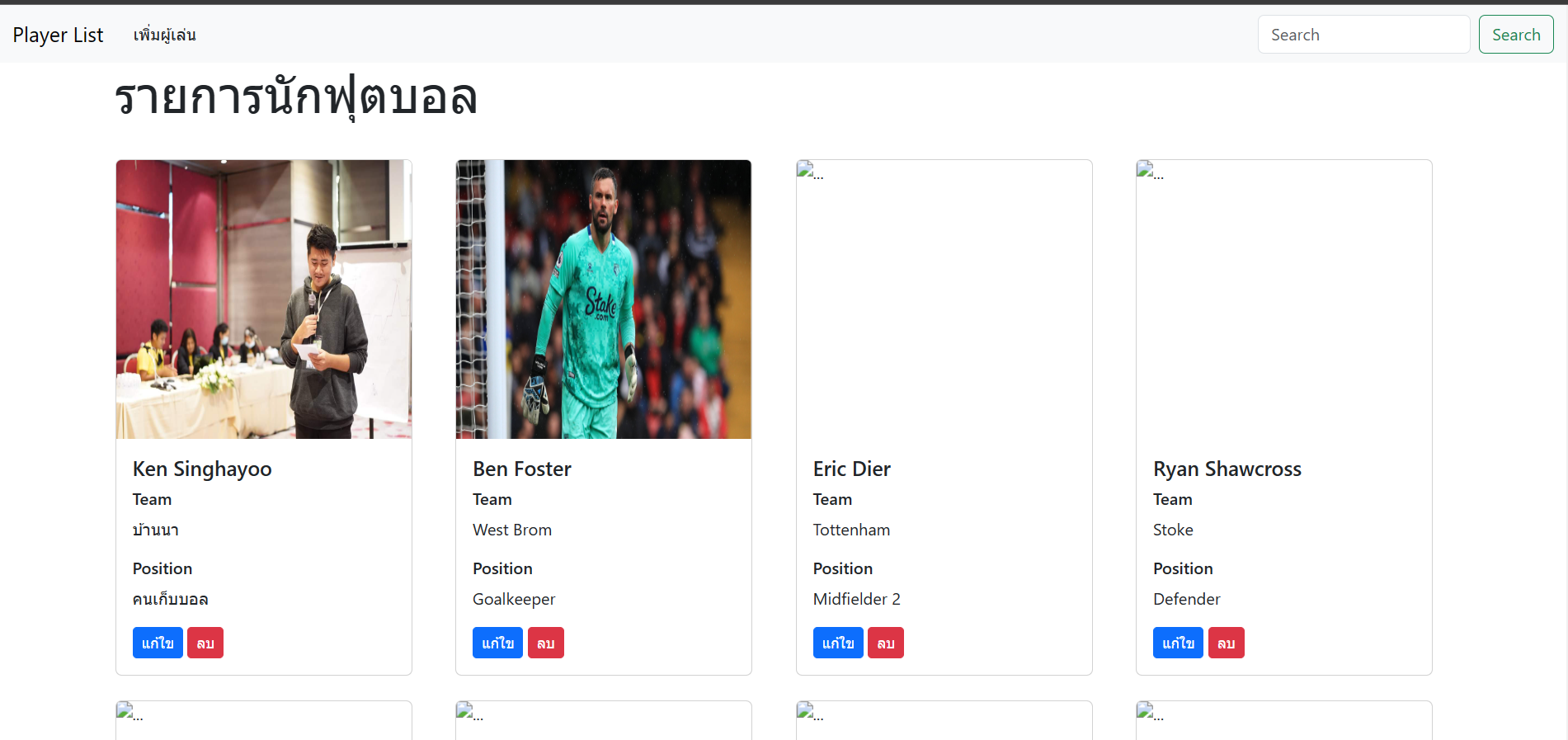1568x740 pixels.
Task: Click Eric Dier's broken image icon
Action: tap(810, 171)
